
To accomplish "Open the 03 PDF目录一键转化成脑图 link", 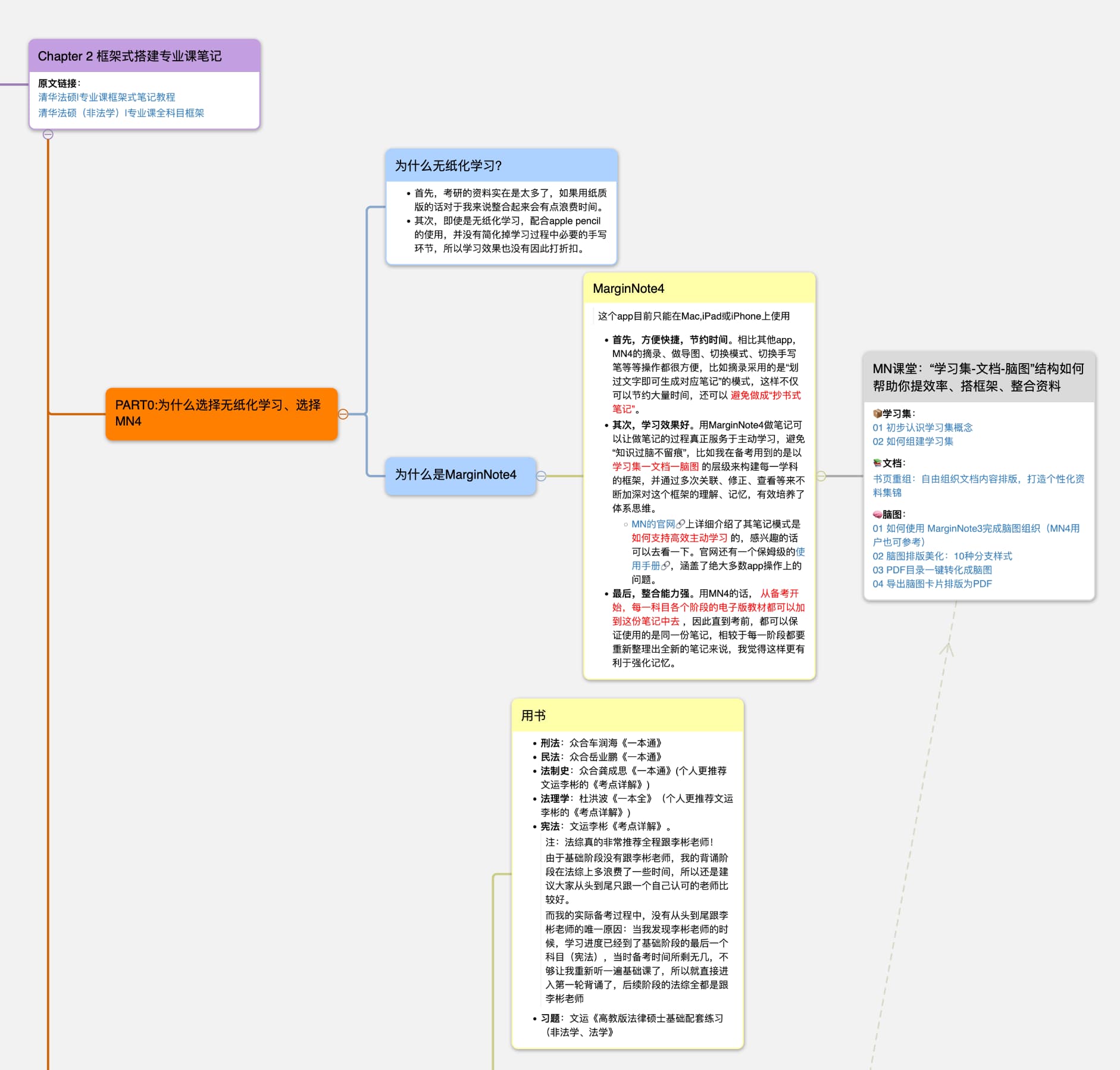I will pyautogui.click(x=932, y=570).
